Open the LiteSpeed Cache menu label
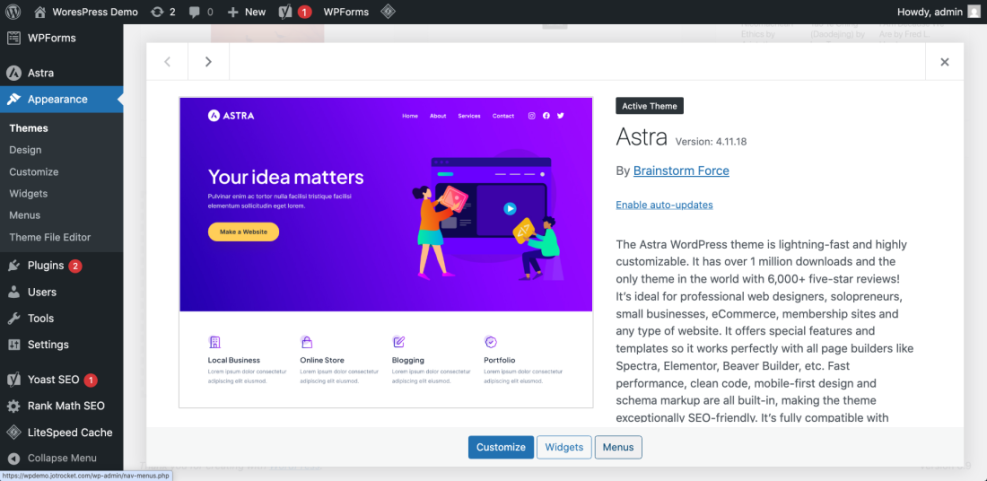Screen dimensions: 987x481 [x=70, y=433]
